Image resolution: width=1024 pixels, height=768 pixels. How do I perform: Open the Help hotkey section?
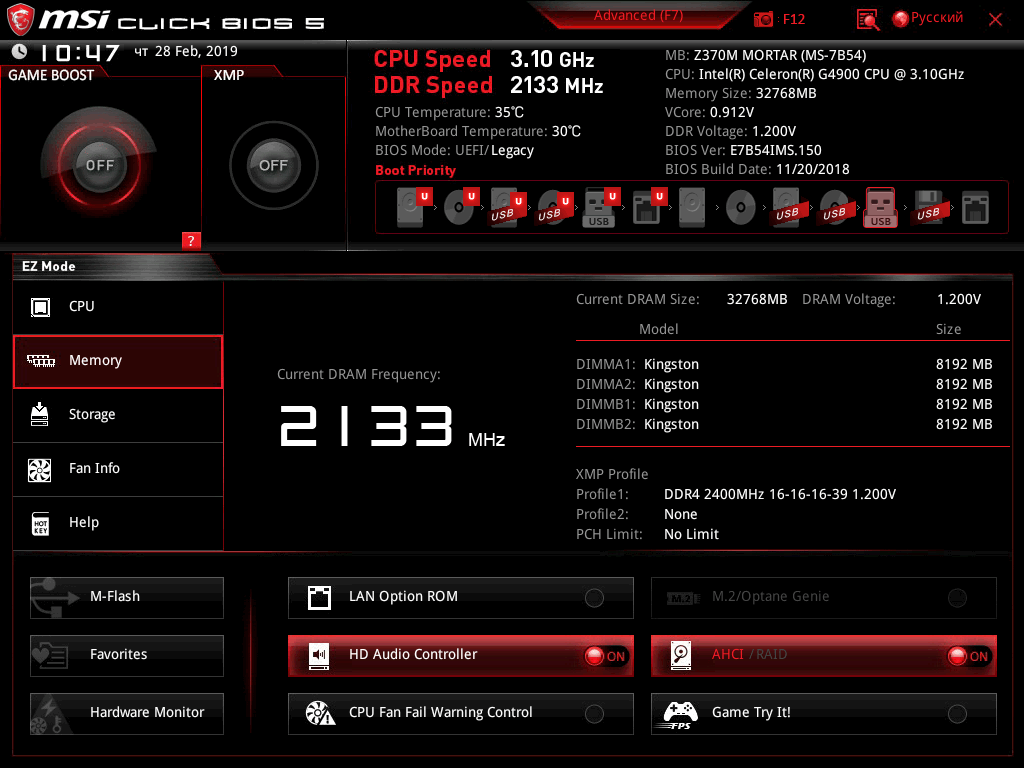click(x=118, y=522)
